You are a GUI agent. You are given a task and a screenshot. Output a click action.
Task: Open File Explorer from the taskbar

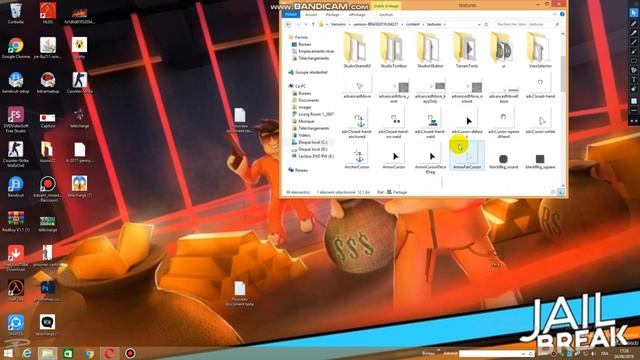[x=48, y=353]
